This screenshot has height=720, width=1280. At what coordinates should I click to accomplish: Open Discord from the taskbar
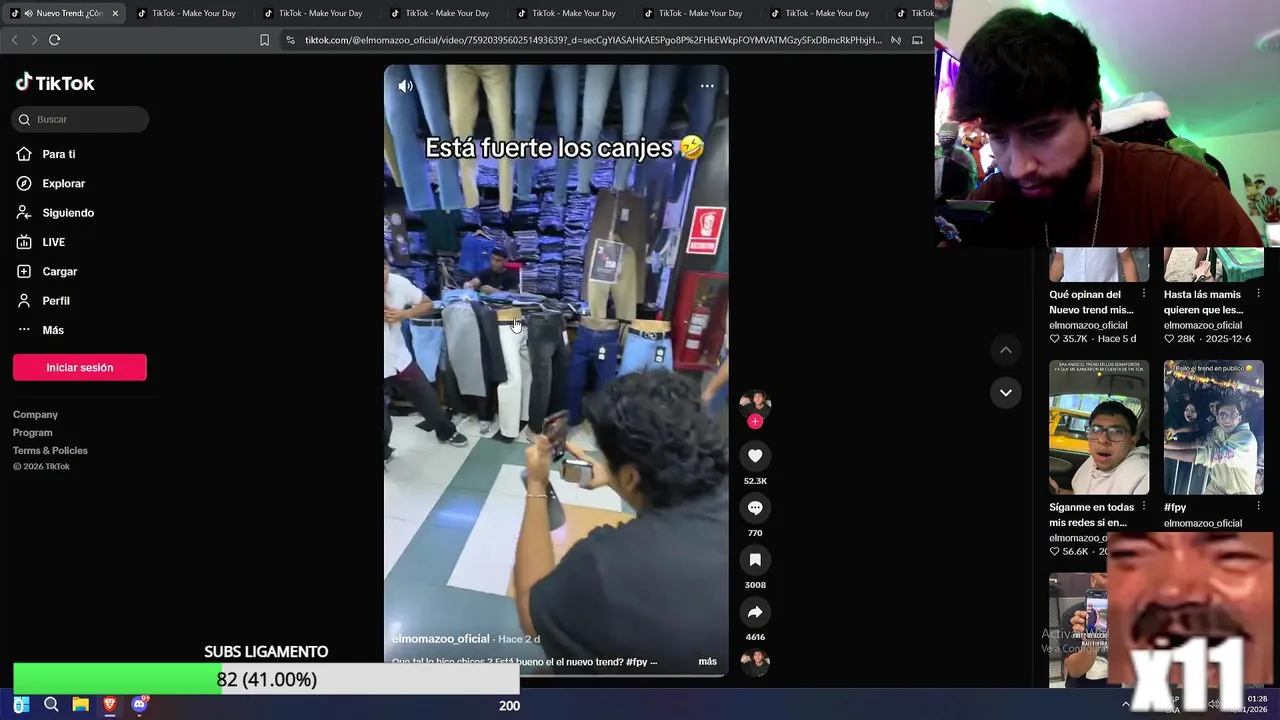pyautogui.click(x=139, y=705)
